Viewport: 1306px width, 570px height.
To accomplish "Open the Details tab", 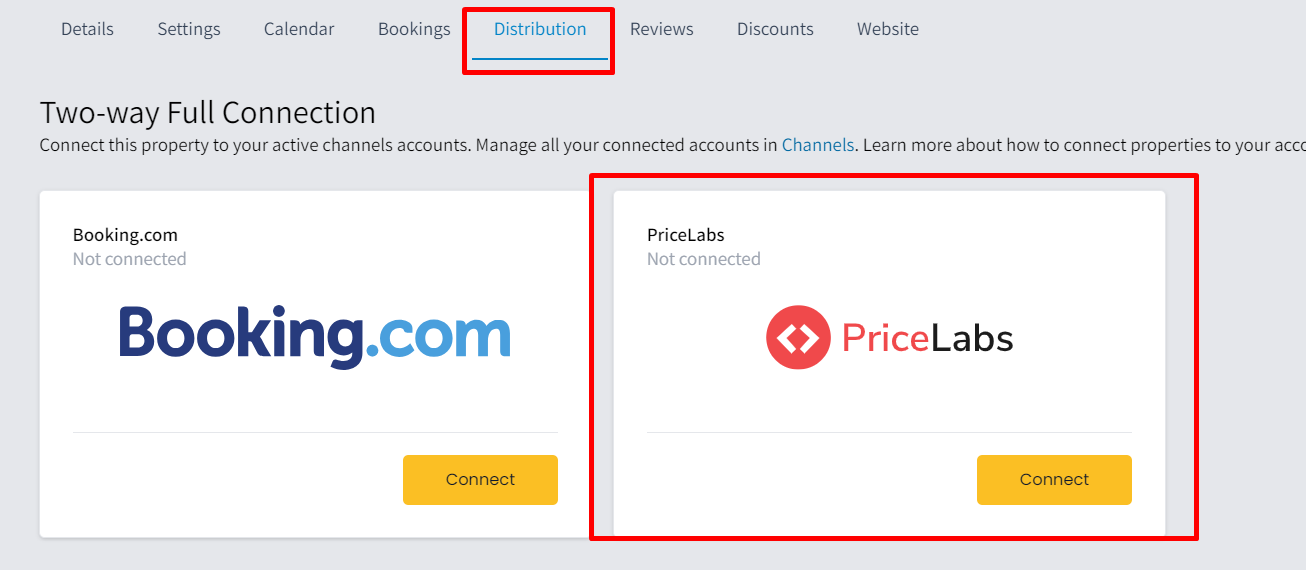I will [87, 29].
